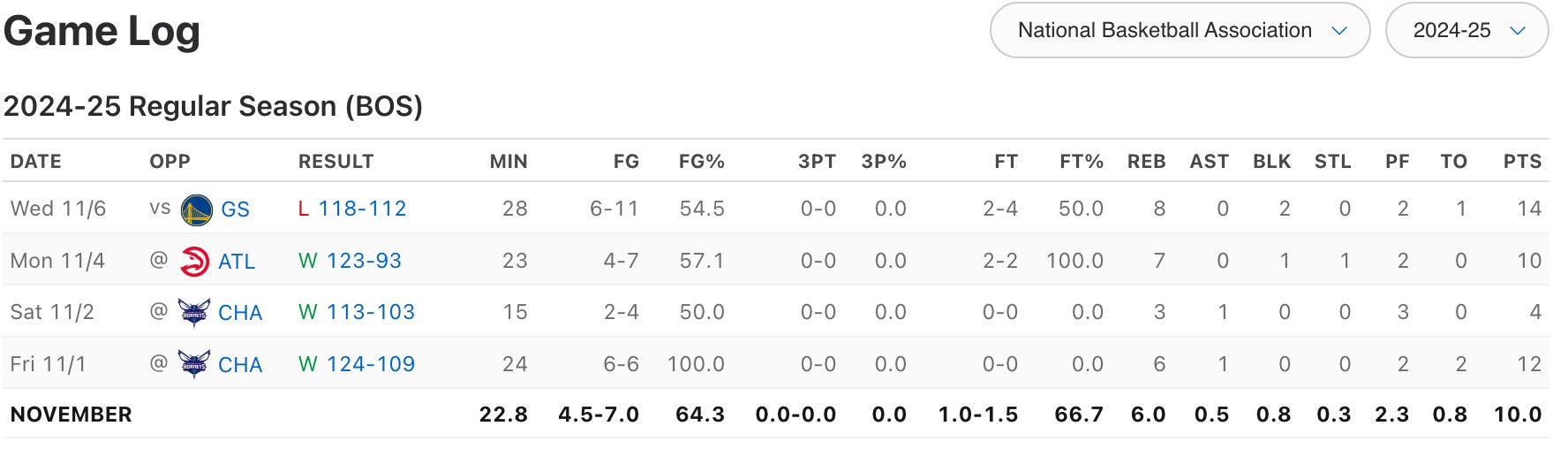This screenshot has width=1568, height=449.
Task: Click the chevron arrow beside 2024-25
Action: 1518,31
